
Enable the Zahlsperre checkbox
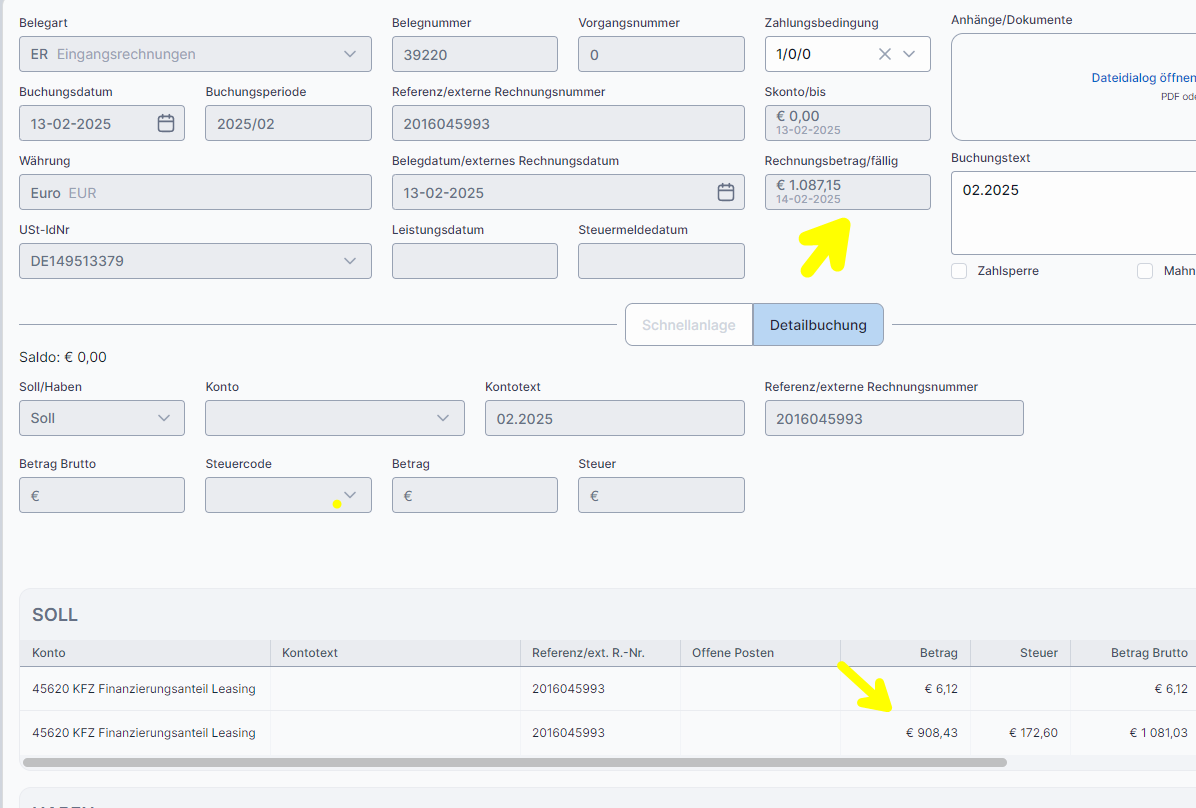tap(959, 271)
